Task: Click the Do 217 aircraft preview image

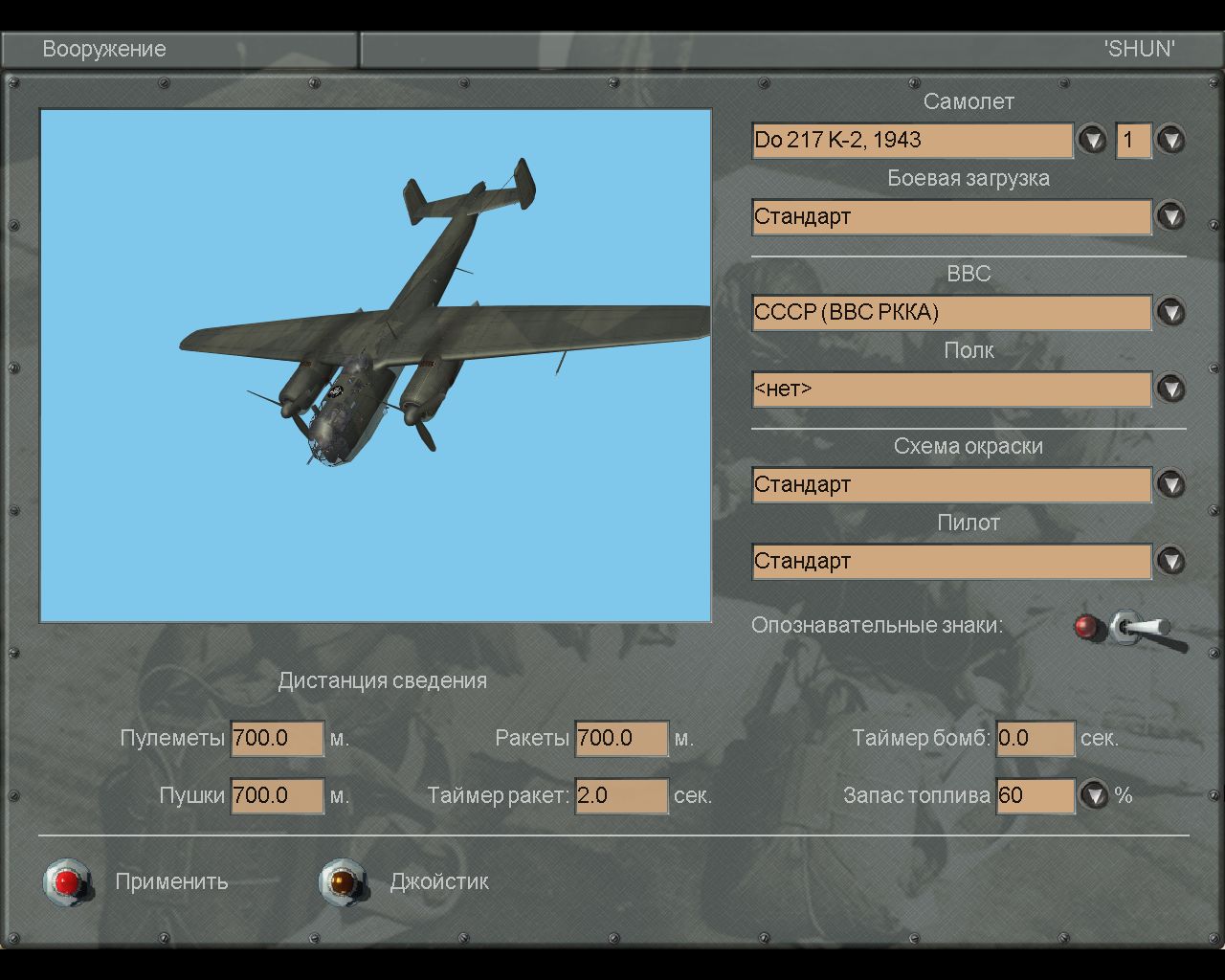Action: (x=375, y=366)
